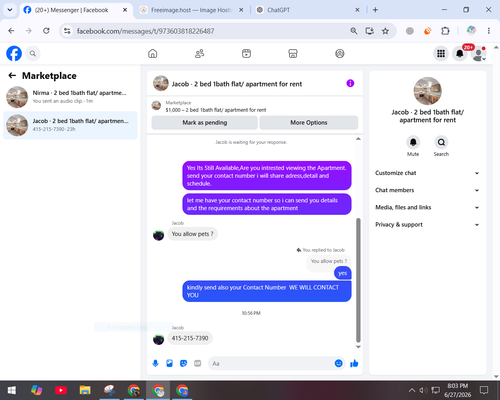
Task: Click the site information icon in address bar
Action: tap(67, 31)
